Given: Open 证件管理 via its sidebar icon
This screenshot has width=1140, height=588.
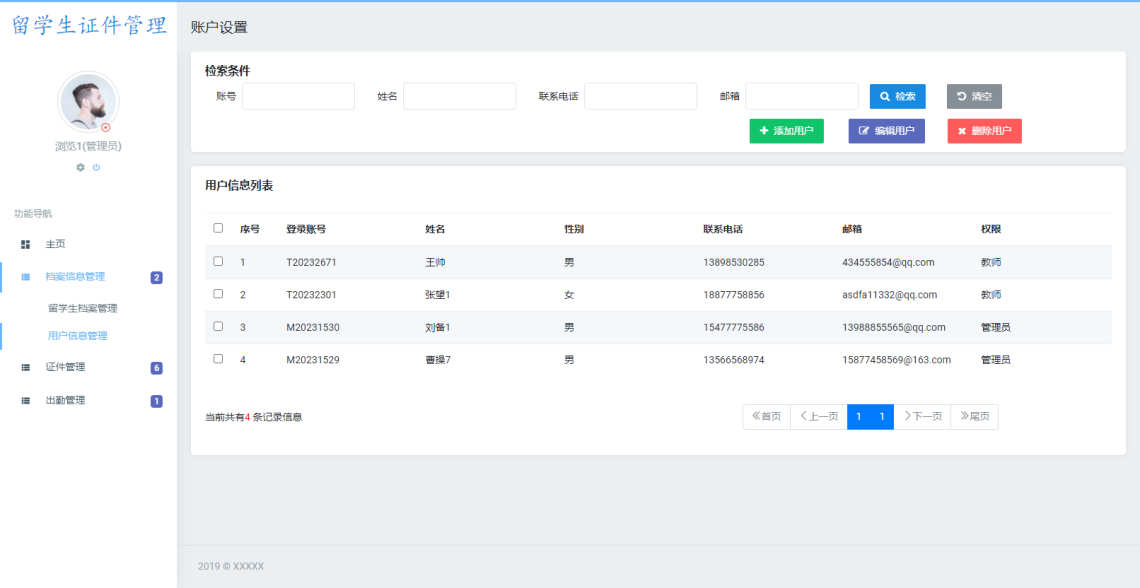Looking at the screenshot, I should [25, 368].
